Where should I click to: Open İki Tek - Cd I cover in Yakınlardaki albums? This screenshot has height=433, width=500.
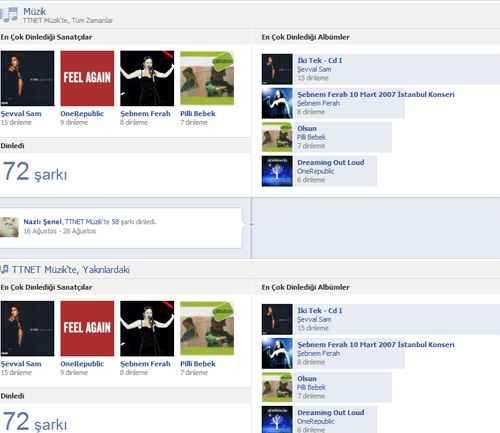[277, 319]
